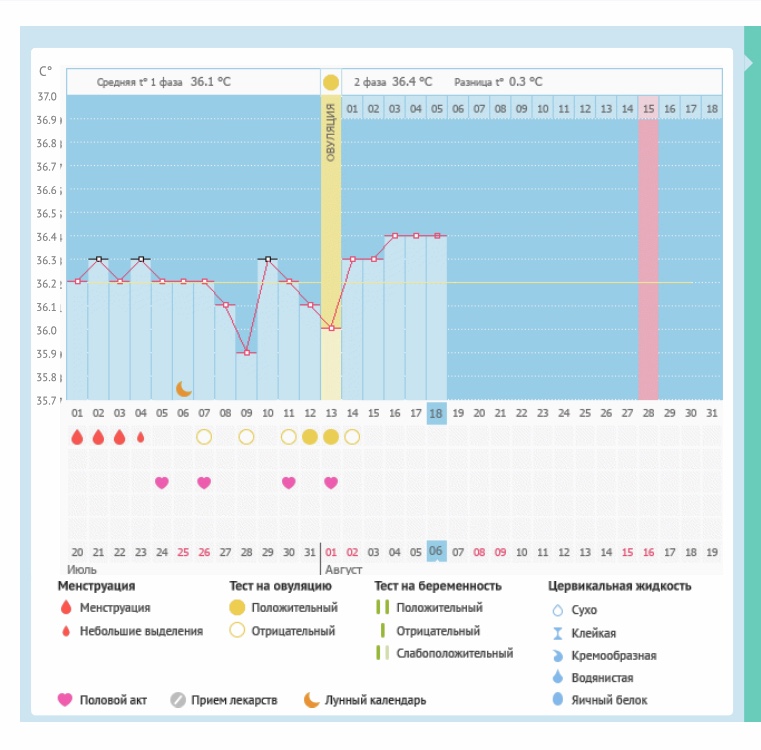Select the highlighted August date 06
Screen dimensions: 761x750
[x=436, y=551]
